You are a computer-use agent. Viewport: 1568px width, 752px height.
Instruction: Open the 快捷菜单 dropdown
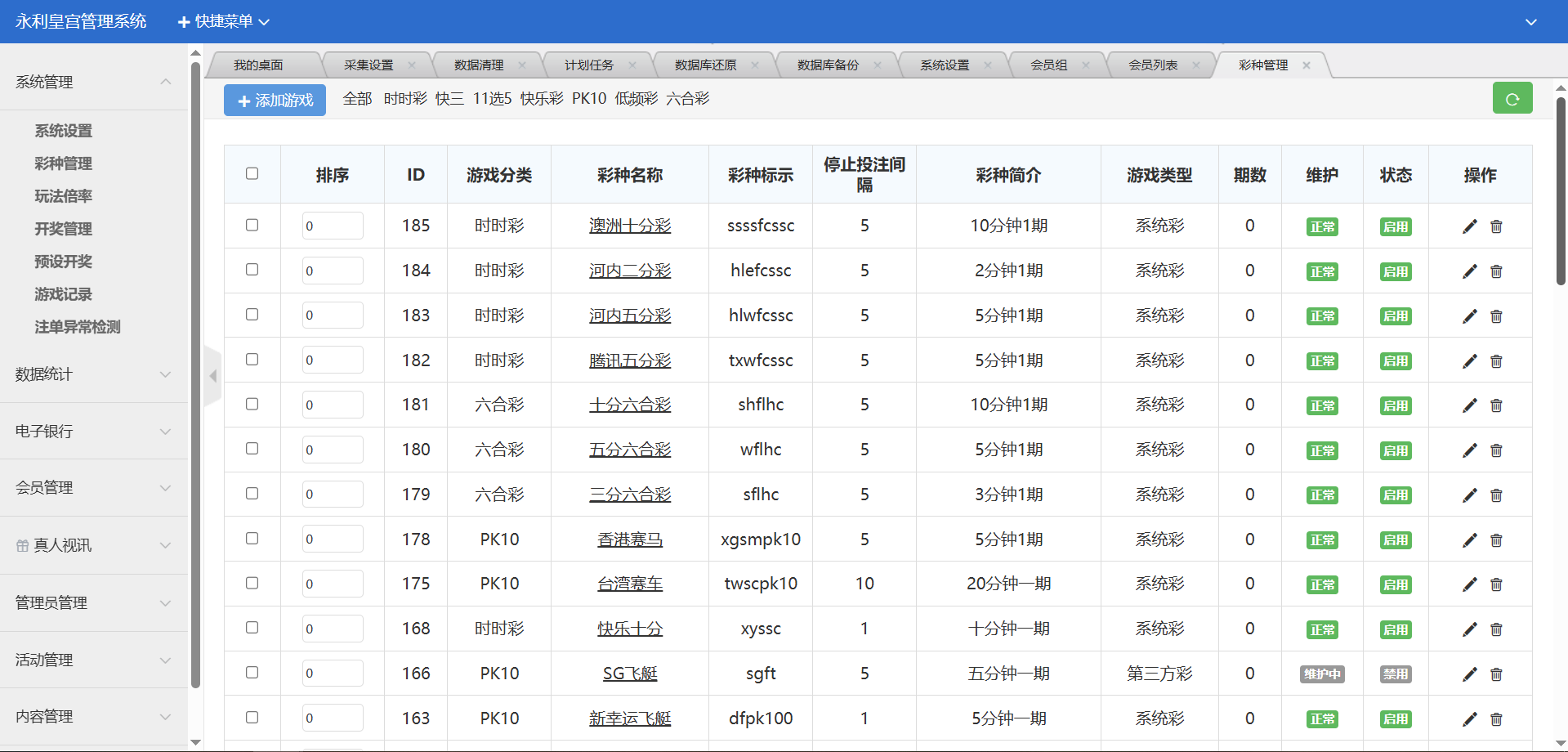coord(223,22)
